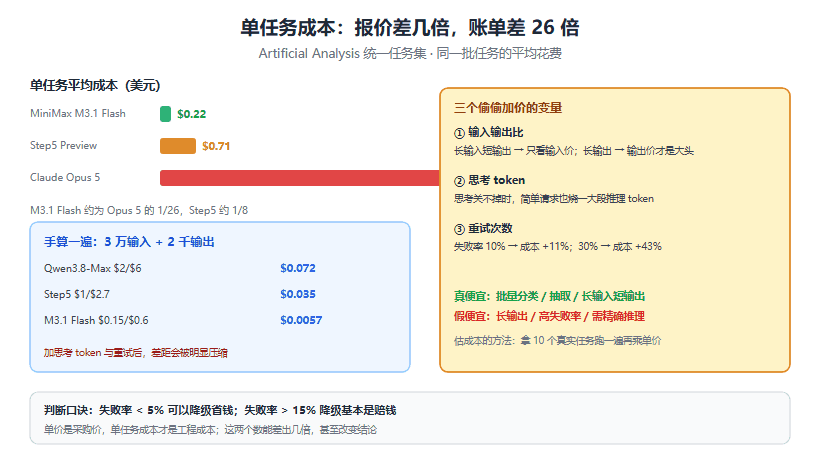820x470 pixels.
Task: Click the title 单任务成本：报价差几倍
Action: coord(409,28)
